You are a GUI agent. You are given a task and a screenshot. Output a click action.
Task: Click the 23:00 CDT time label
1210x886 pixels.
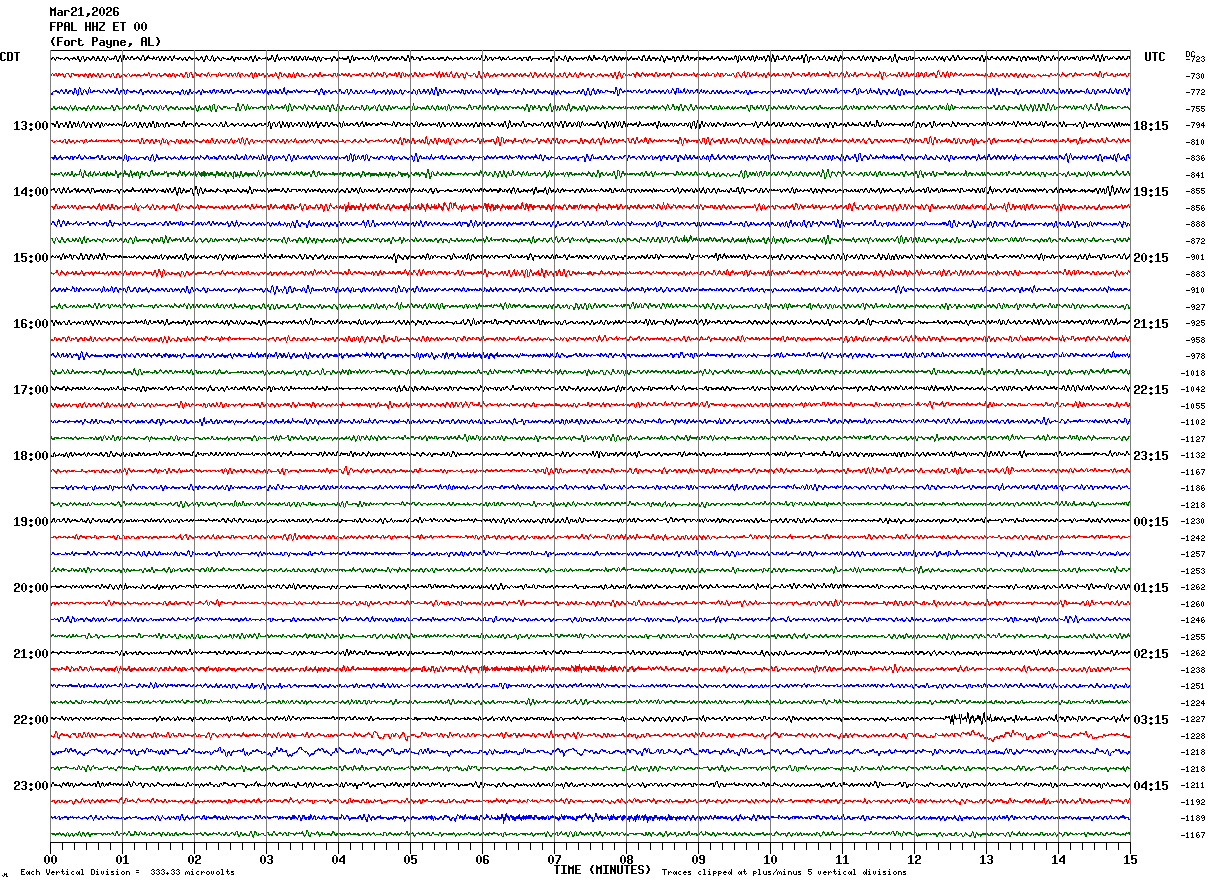click(x=30, y=786)
